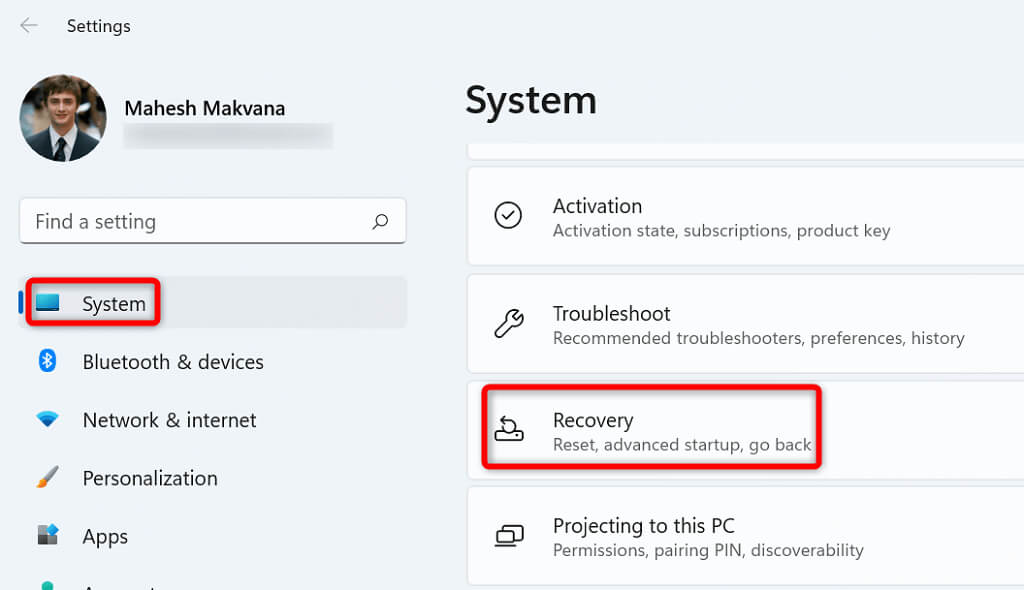Open the System category in sidebar
The image size is (1024, 590).
pyautogui.click(x=113, y=304)
